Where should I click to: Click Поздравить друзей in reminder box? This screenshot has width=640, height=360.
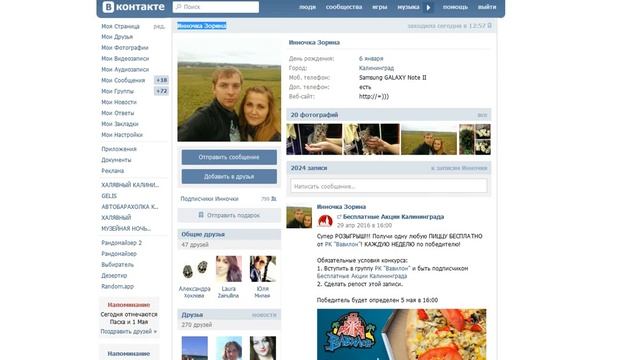[x=129, y=331]
